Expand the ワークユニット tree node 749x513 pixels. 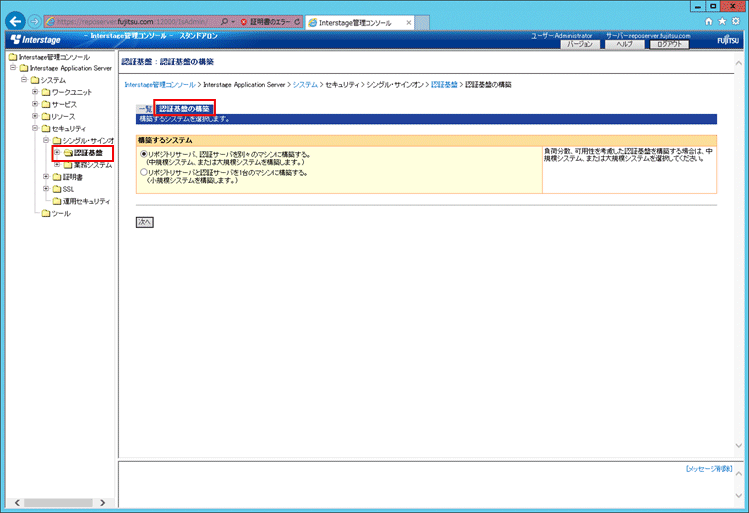35,92
